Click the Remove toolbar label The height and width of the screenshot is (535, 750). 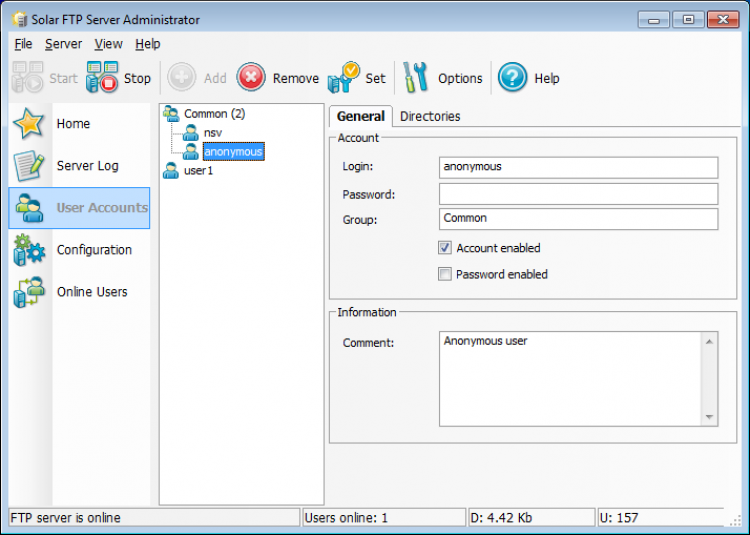click(296, 78)
